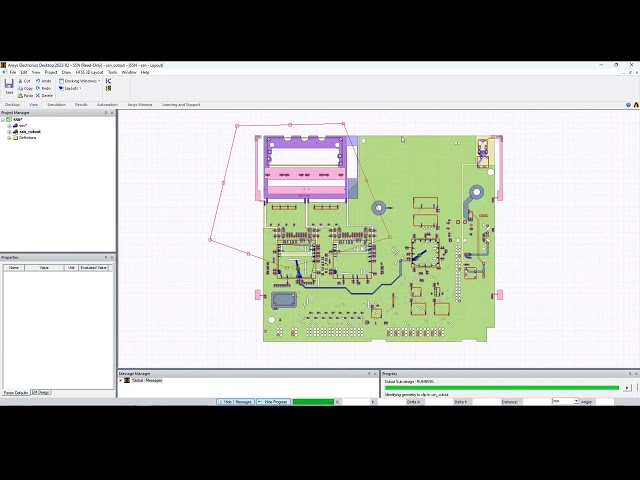
Task: Close the Message Manager panel
Action: [376, 374]
